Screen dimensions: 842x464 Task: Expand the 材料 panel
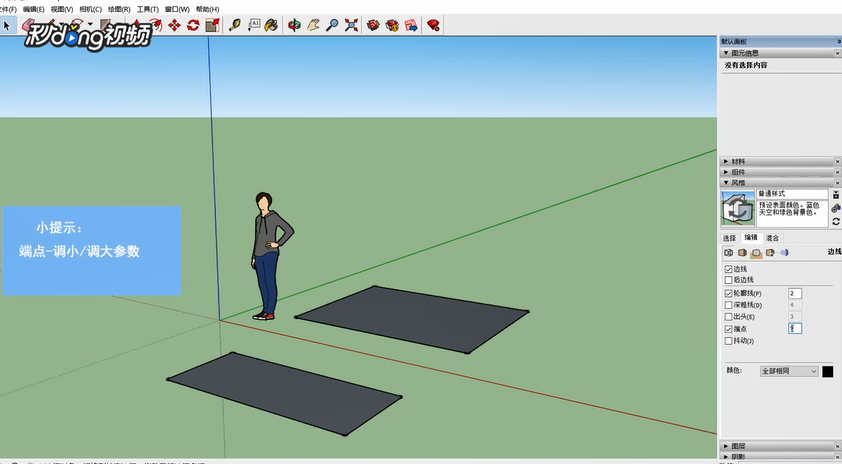click(x=726, y=161)
